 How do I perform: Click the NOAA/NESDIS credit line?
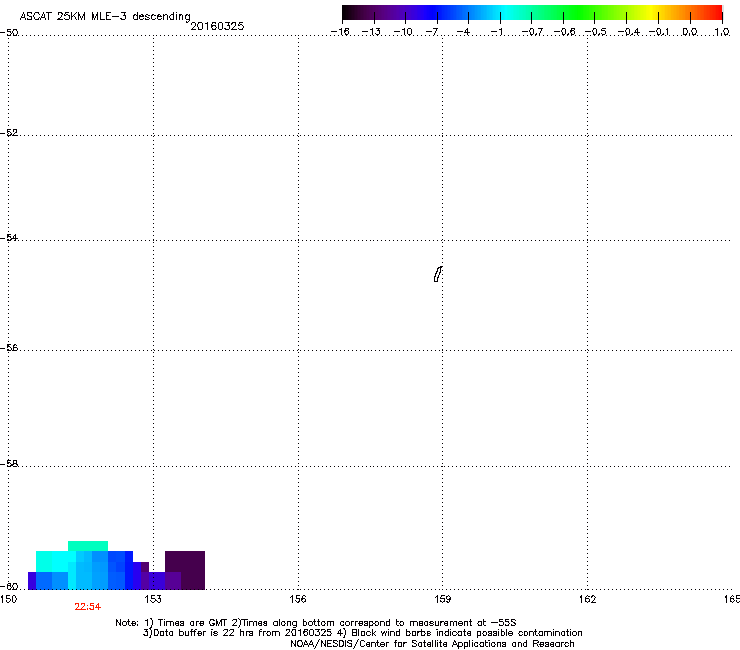(x=432, y=644)
